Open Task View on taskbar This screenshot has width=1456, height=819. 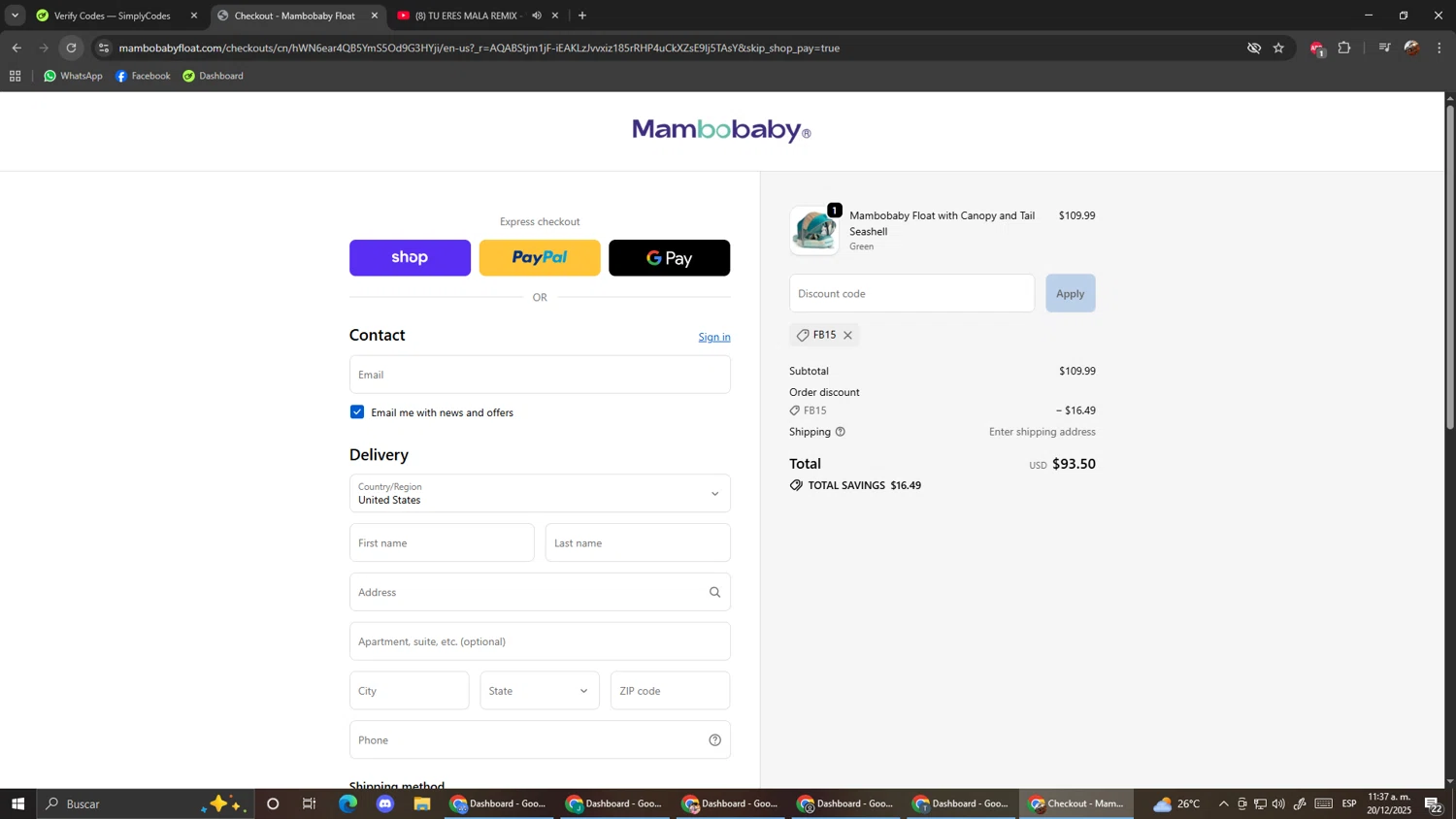click(x=310, y=804)
